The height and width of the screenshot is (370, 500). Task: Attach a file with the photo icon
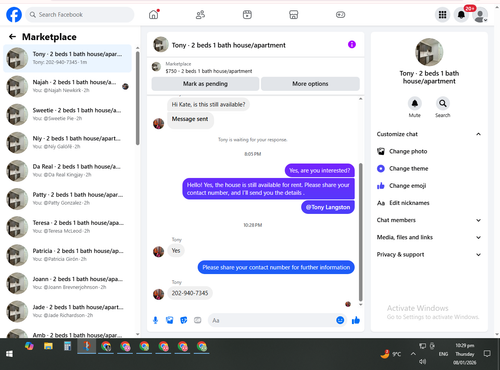coord(170,320)
